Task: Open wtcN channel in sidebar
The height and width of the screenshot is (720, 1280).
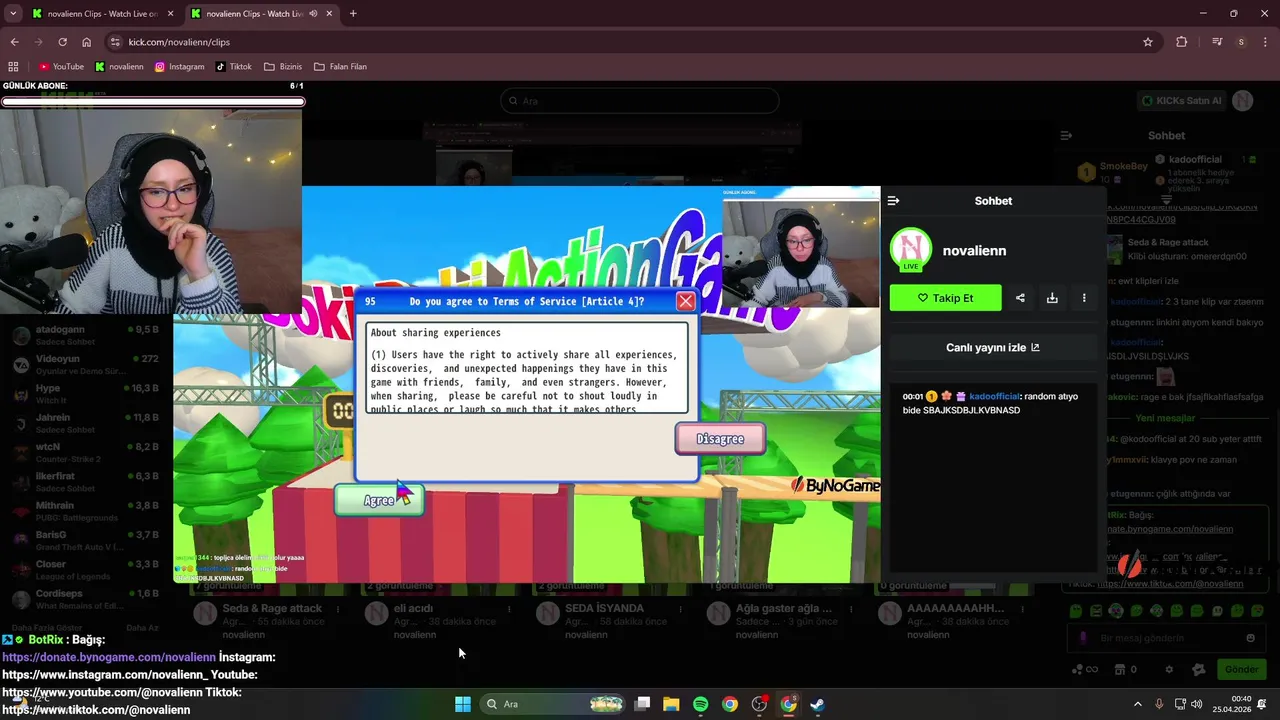Action: [x=86, y=453]
